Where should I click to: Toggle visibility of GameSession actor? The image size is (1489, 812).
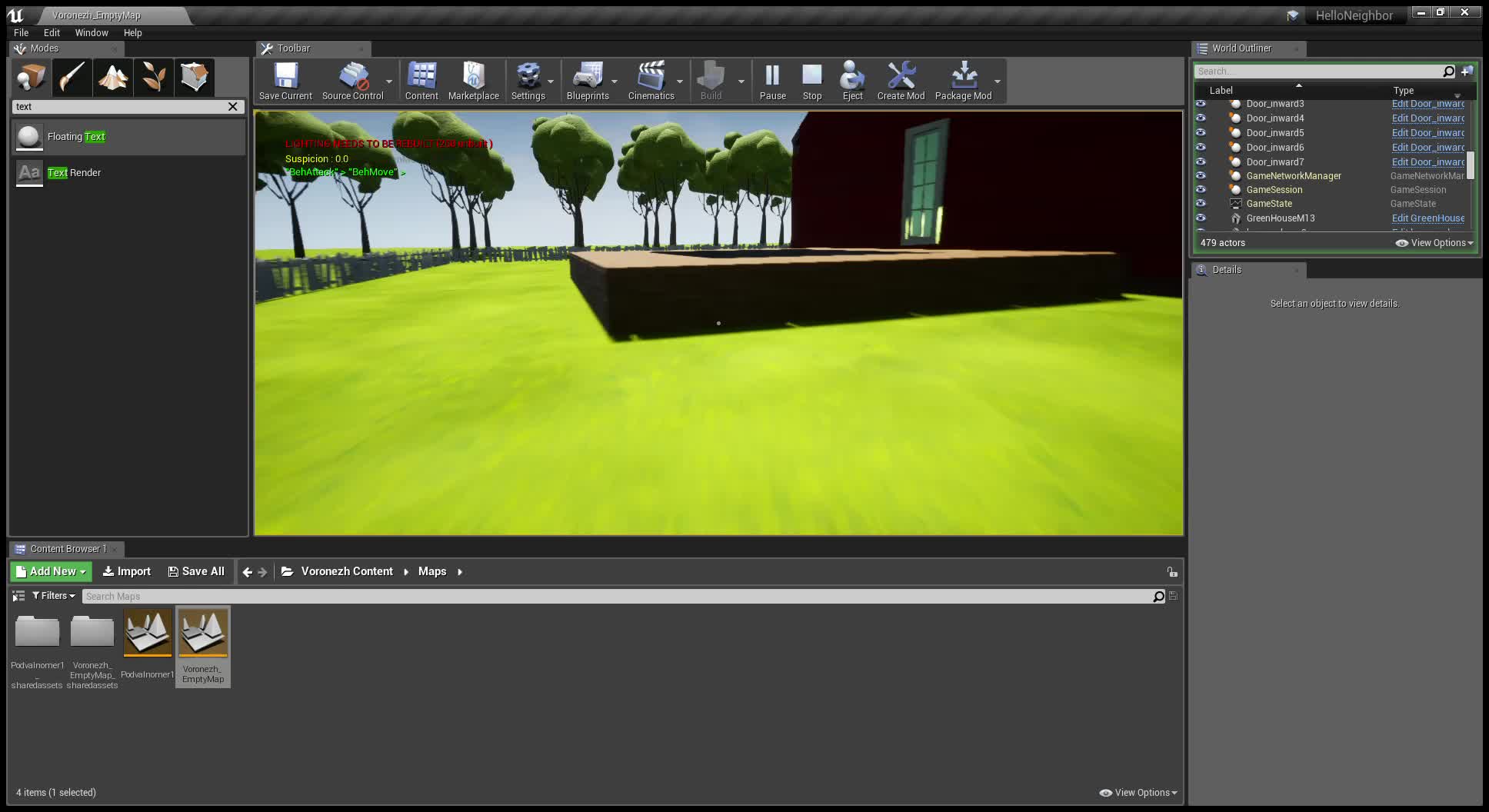[x=1201, y=189]
